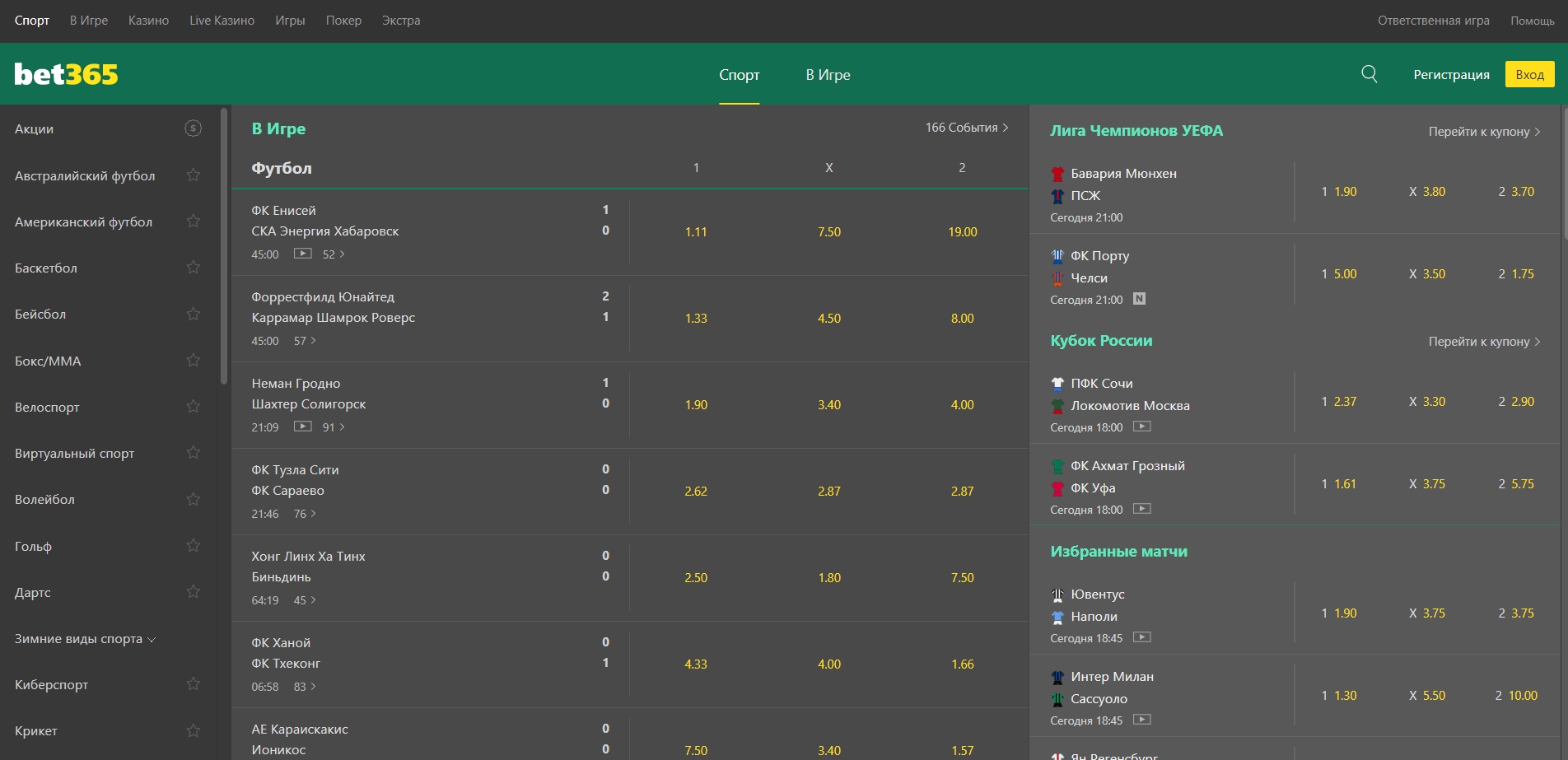Viewport: 1568px width, 760px height.
Task: Switch to Спорт tab in green header
Action: 740,75
